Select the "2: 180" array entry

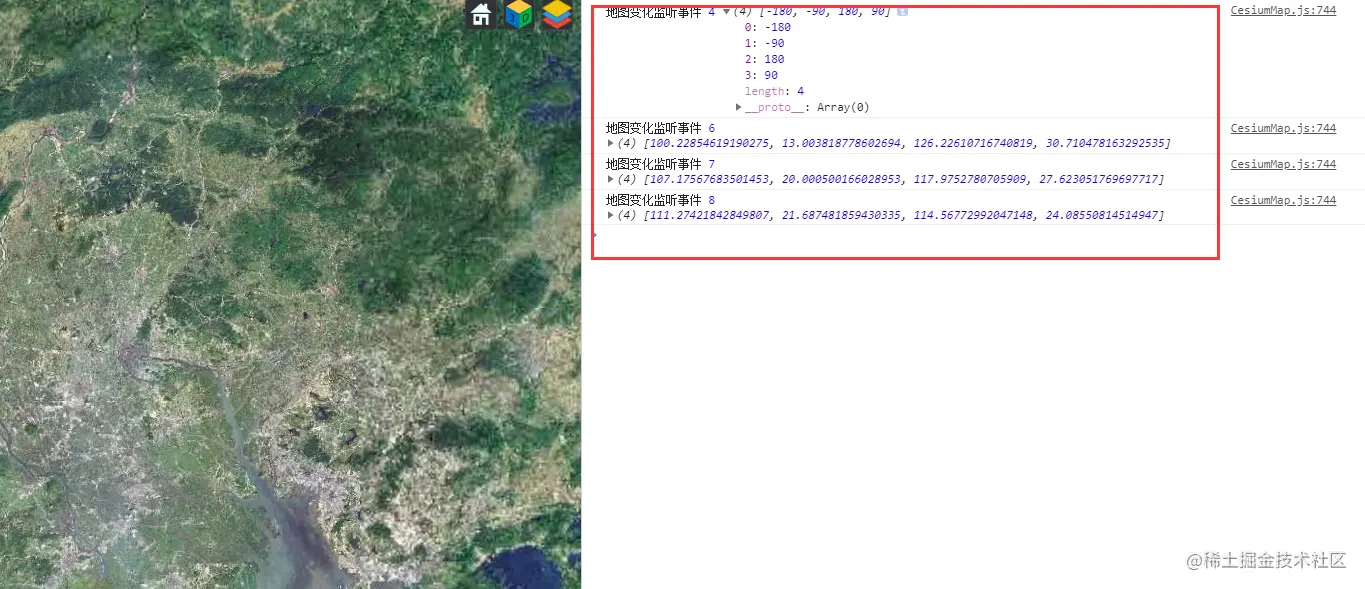(x=764, y=59)
